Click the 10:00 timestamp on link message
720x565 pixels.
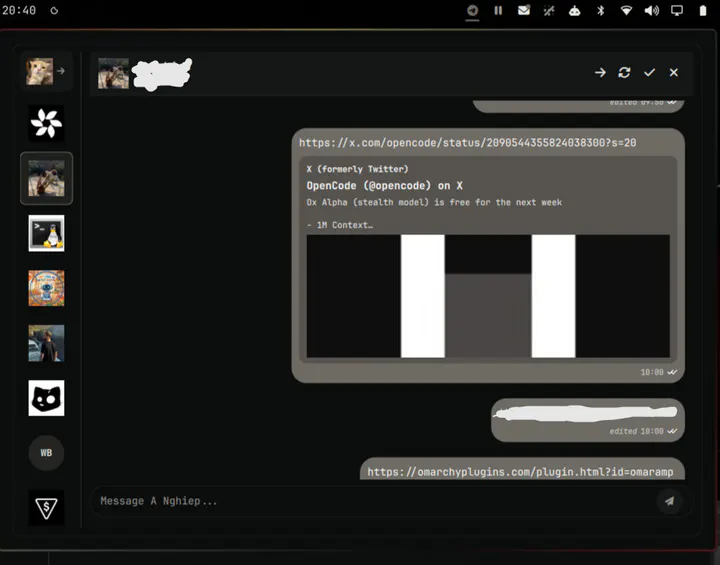point(652,372)
